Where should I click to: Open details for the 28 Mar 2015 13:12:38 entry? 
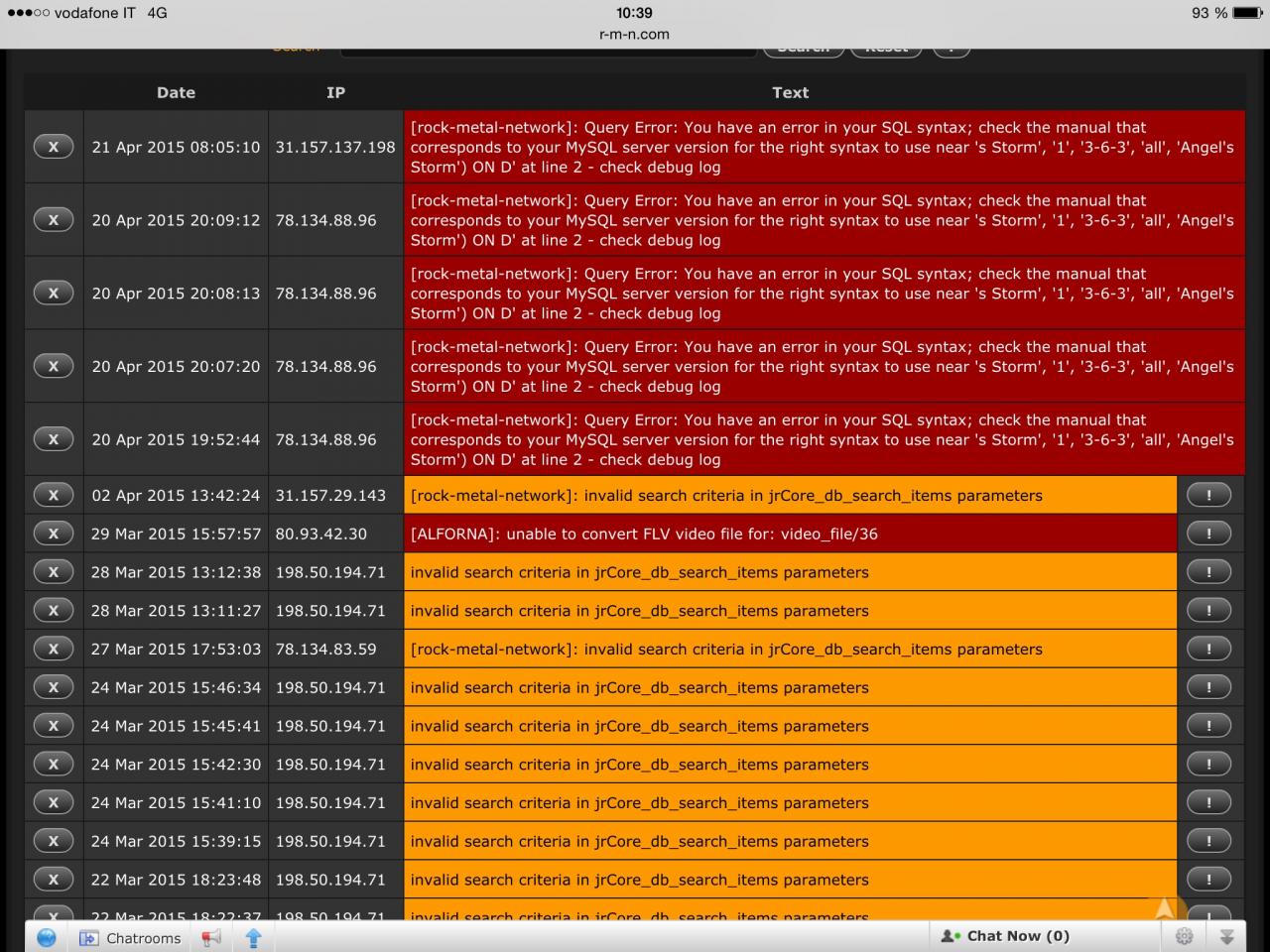(1208, 572)
